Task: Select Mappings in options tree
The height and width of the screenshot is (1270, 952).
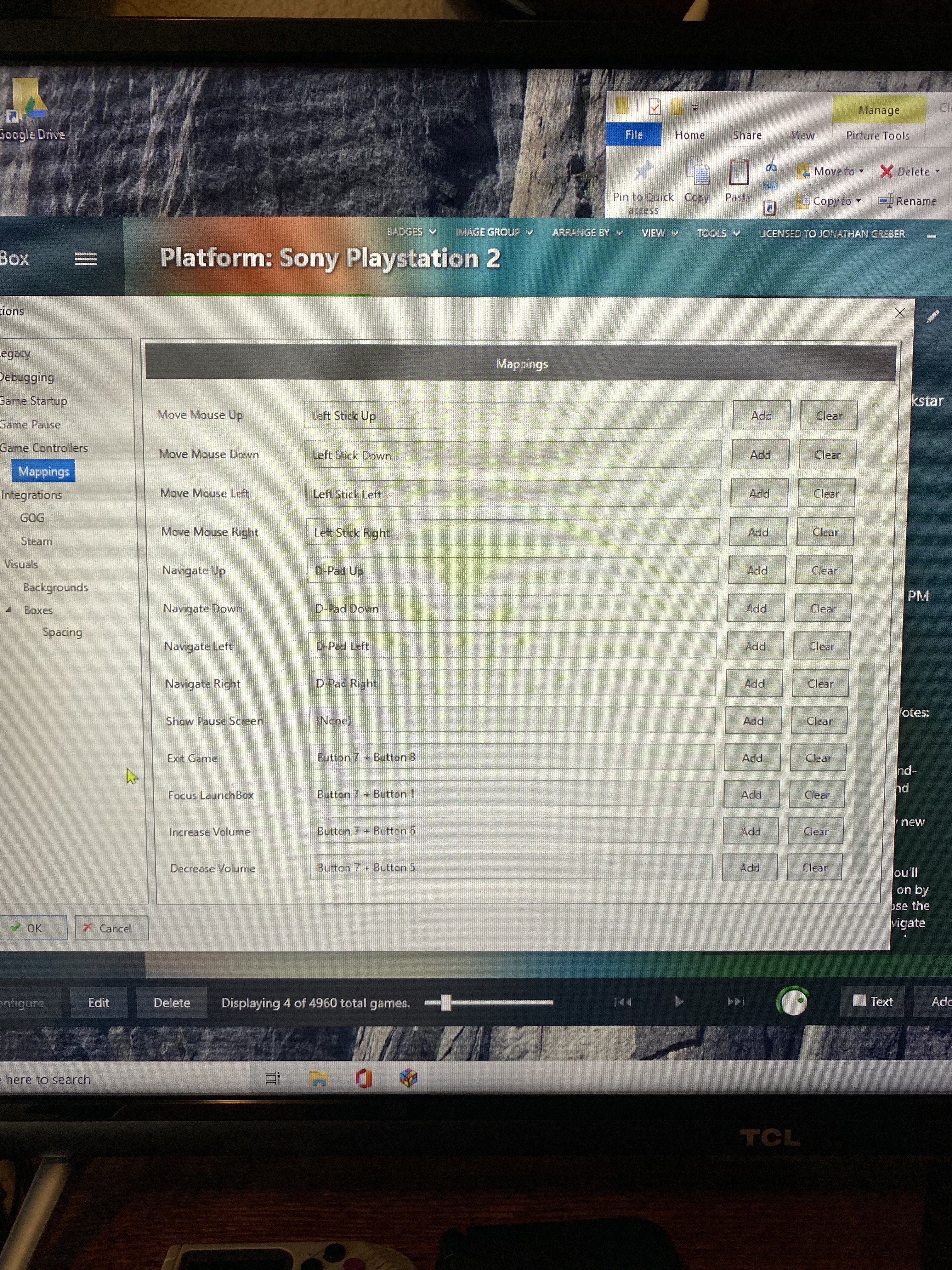Action: click(x=44, y=471)
